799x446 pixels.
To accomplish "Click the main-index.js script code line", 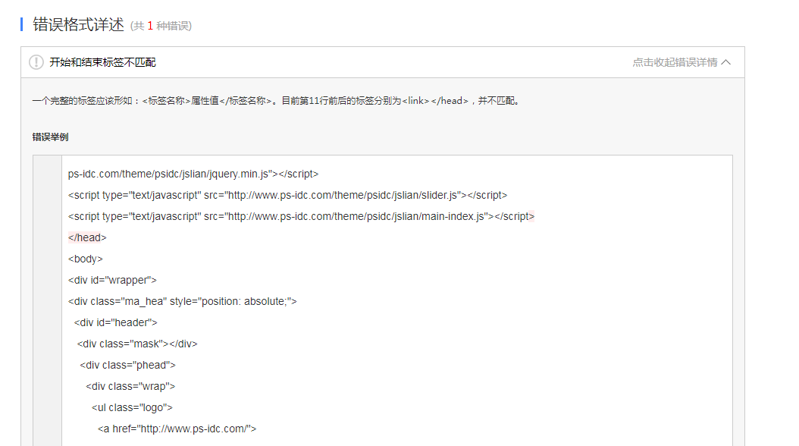I will click(301, 216).
